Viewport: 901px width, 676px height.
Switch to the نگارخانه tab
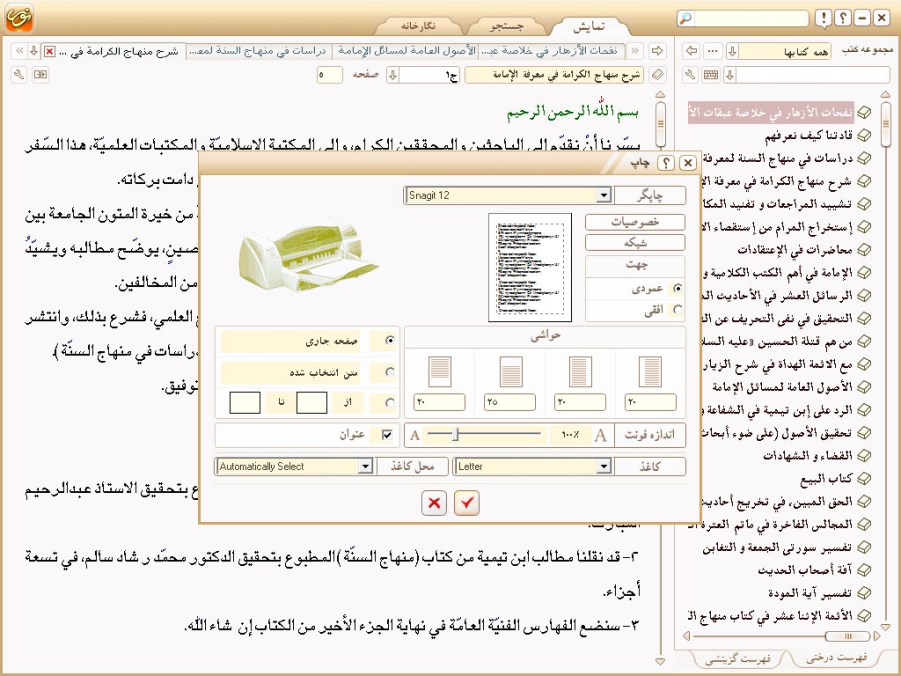coord(418,26)
